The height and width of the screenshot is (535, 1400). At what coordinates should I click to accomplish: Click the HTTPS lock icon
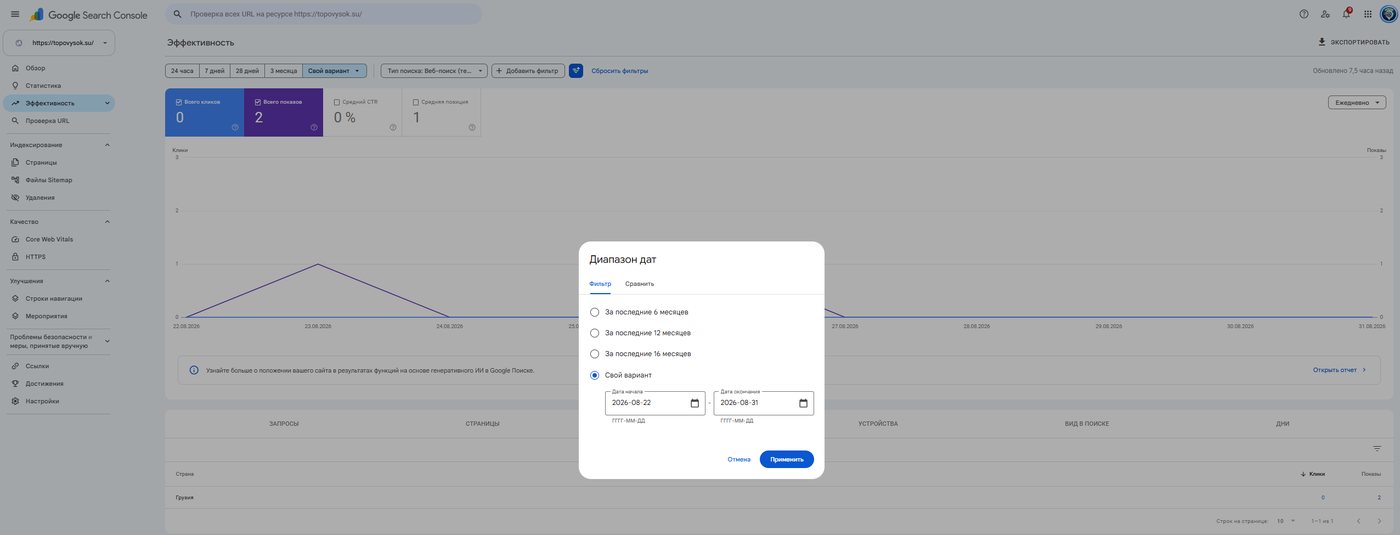[16, 257]
